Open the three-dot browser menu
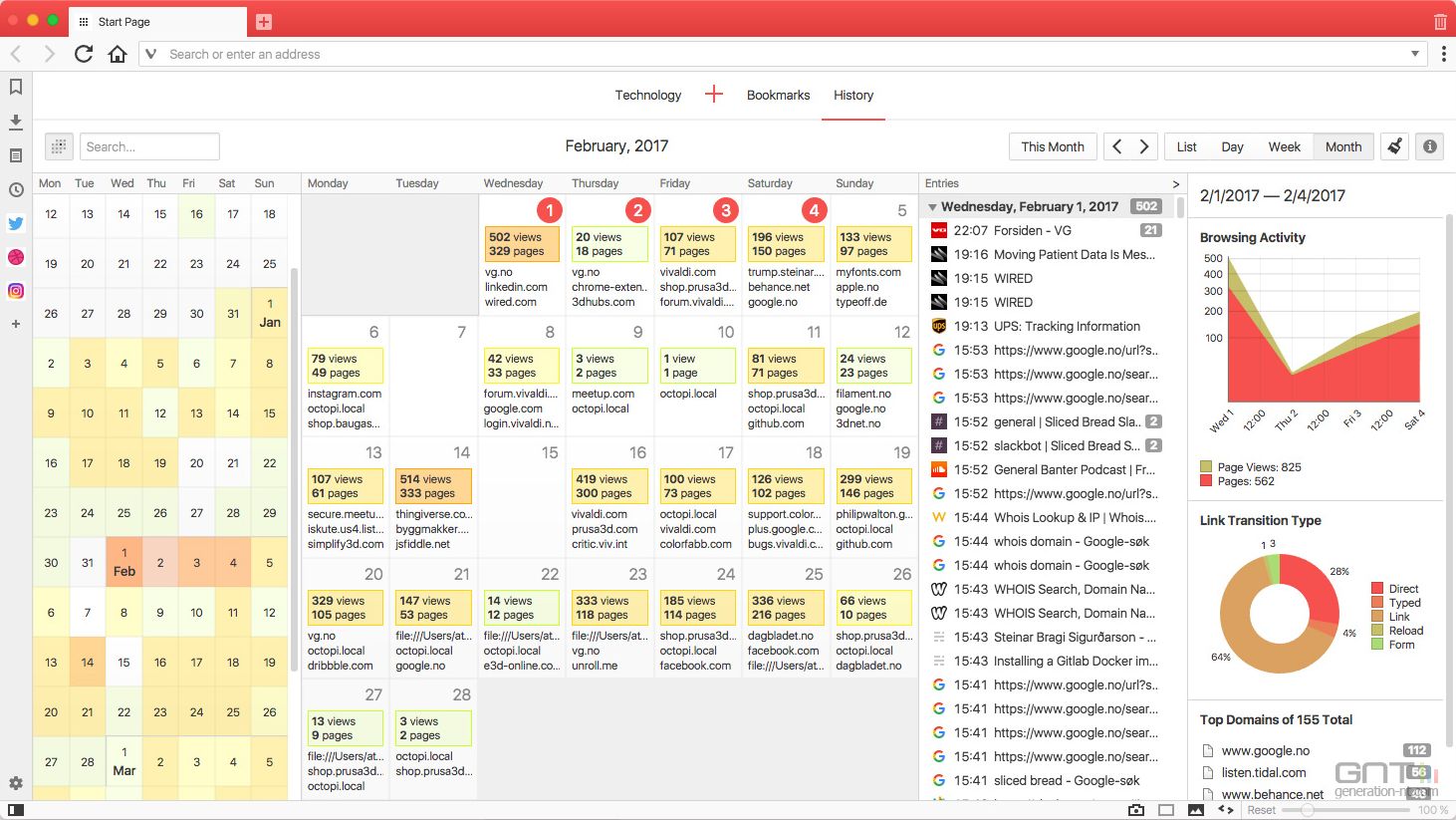The width and height of the screenshot is (1456, 820). (x=1443, y=54)
